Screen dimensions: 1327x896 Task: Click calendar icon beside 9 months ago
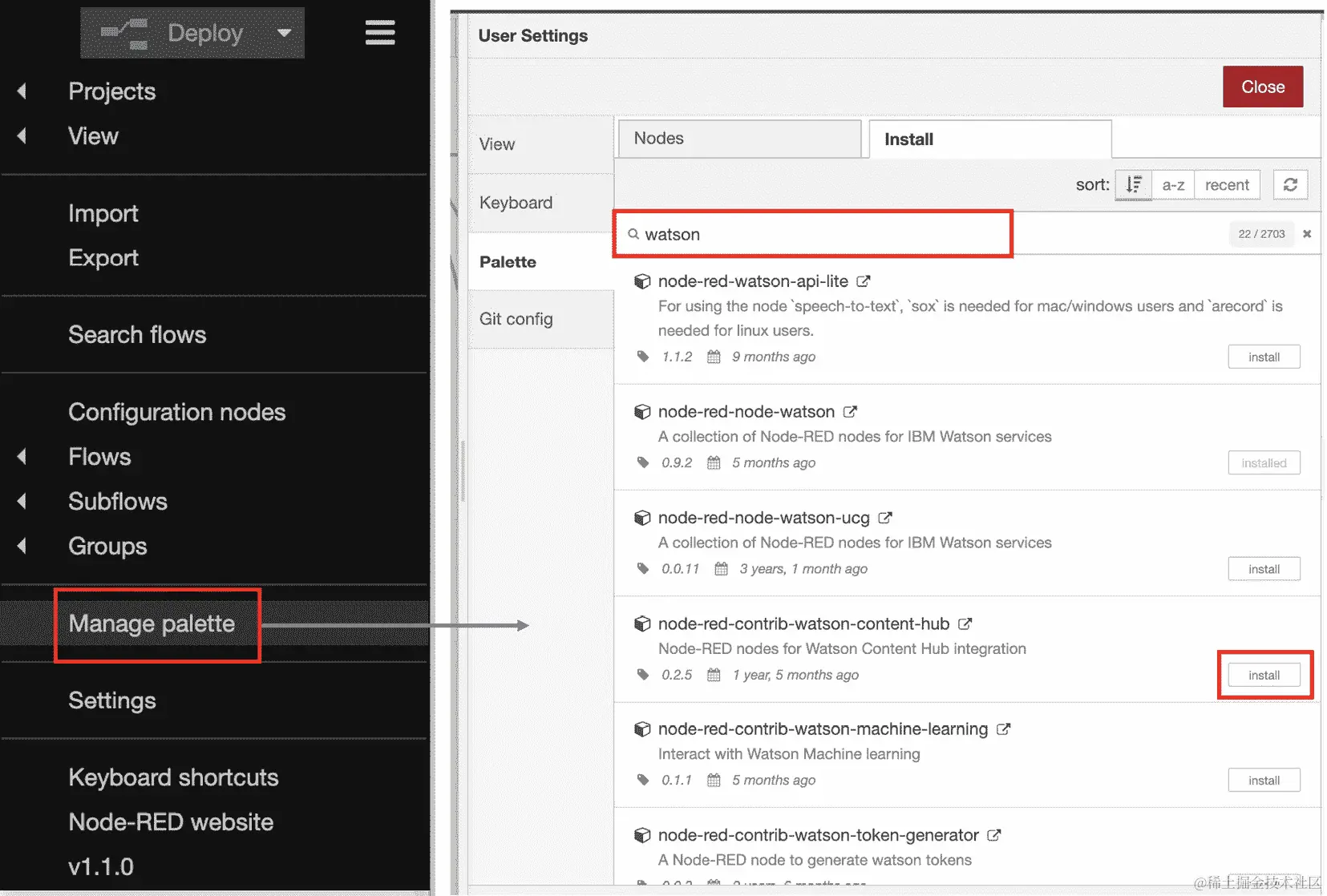714,357
